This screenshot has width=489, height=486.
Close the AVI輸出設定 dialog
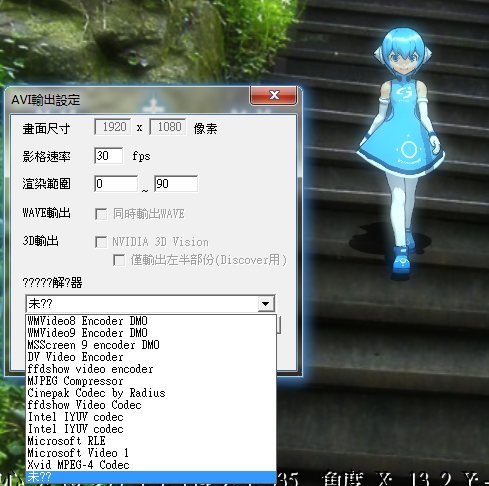click(x=274, y=95)
